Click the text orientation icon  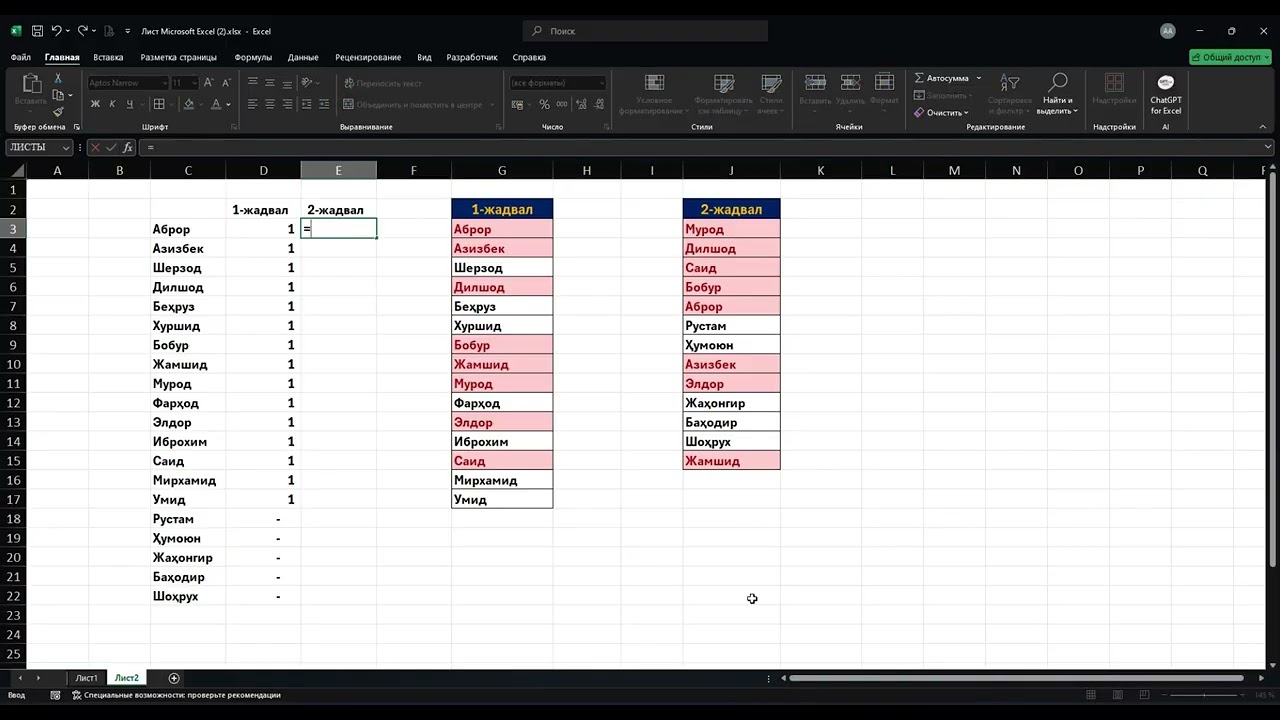[x=308, y=83]
